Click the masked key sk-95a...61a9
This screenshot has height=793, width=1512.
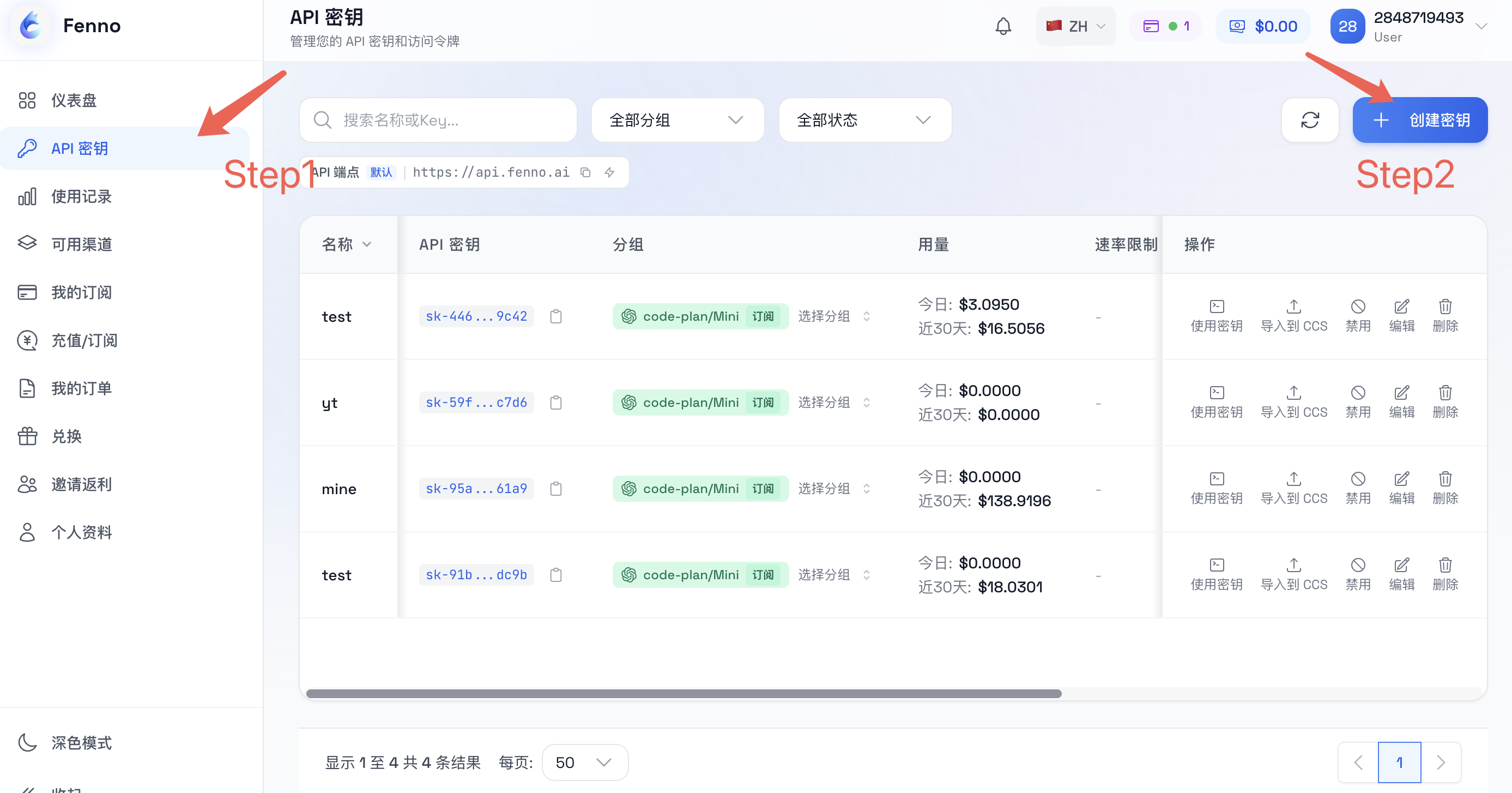pos(476,489)
